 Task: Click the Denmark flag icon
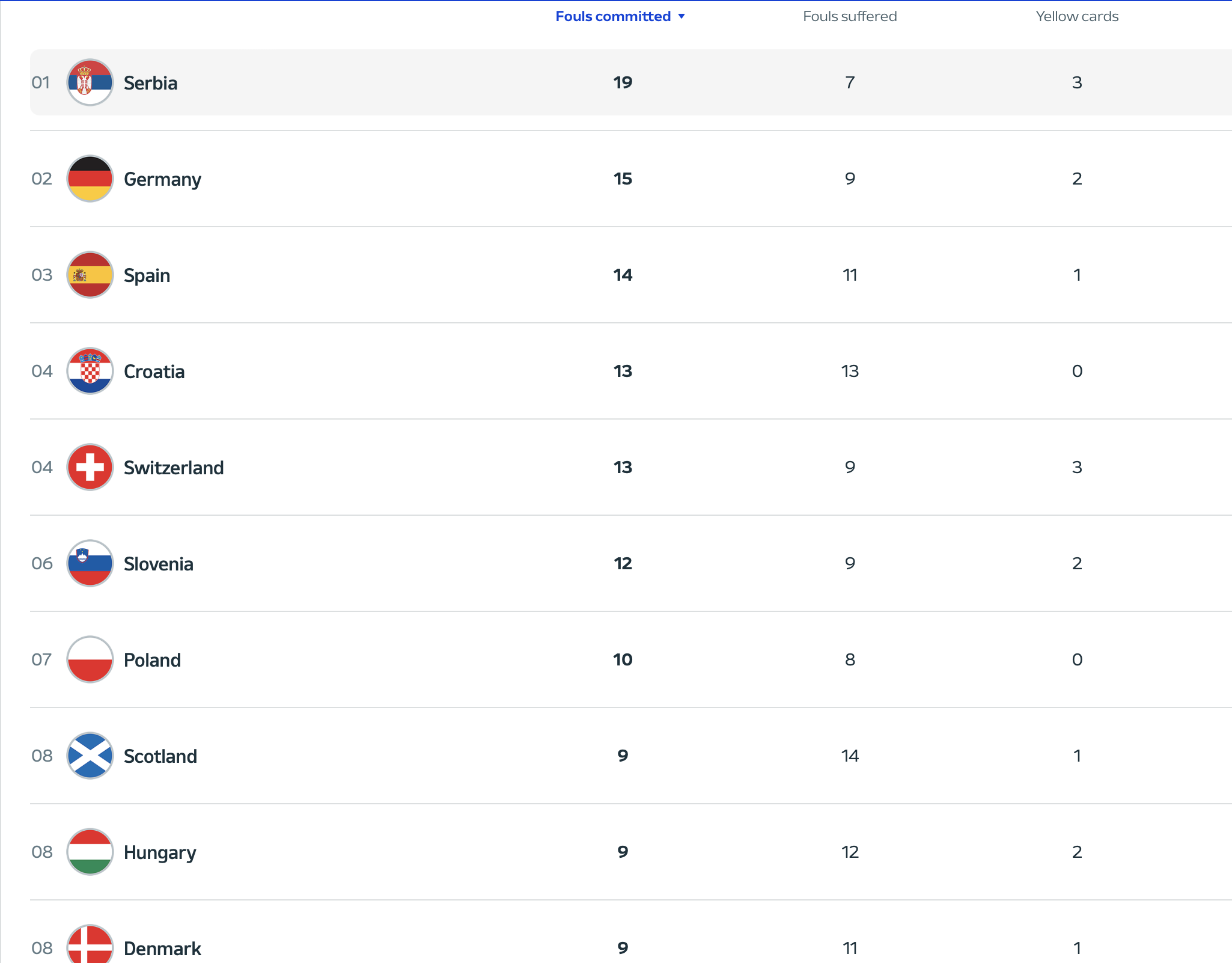[90, 945]
